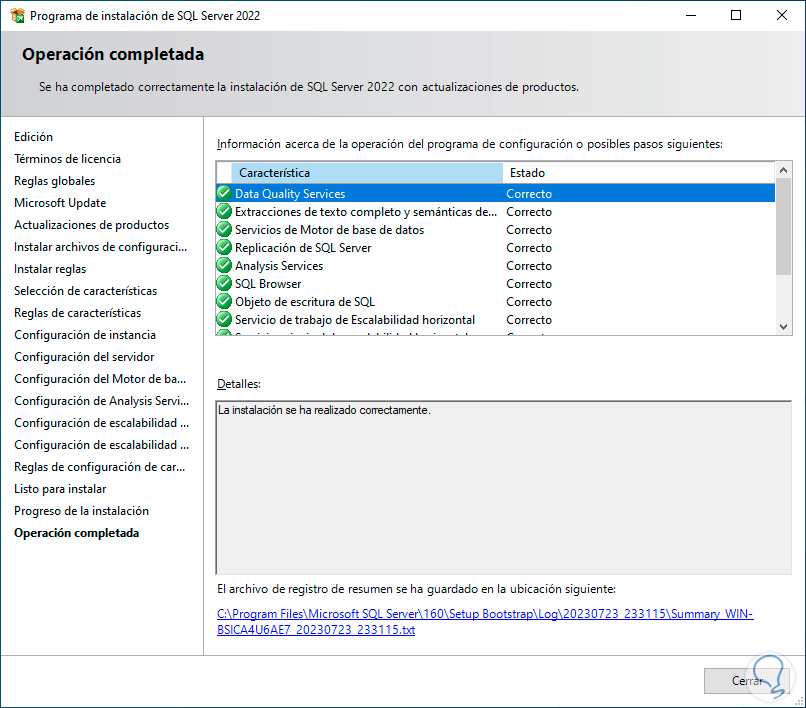Viewport: 806px width, 708px height.
Task: Click the Correcto status of SQL Browser
Action: [x=529, y=284]
